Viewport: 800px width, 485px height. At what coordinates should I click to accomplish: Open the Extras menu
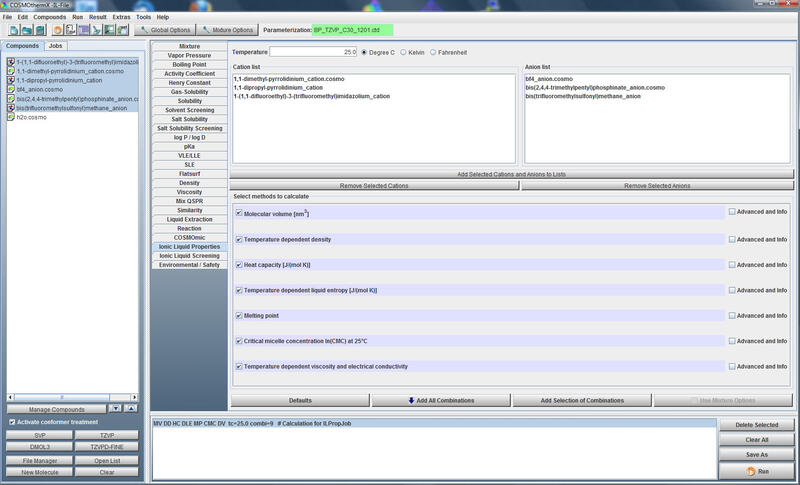[x=121, y=17]
